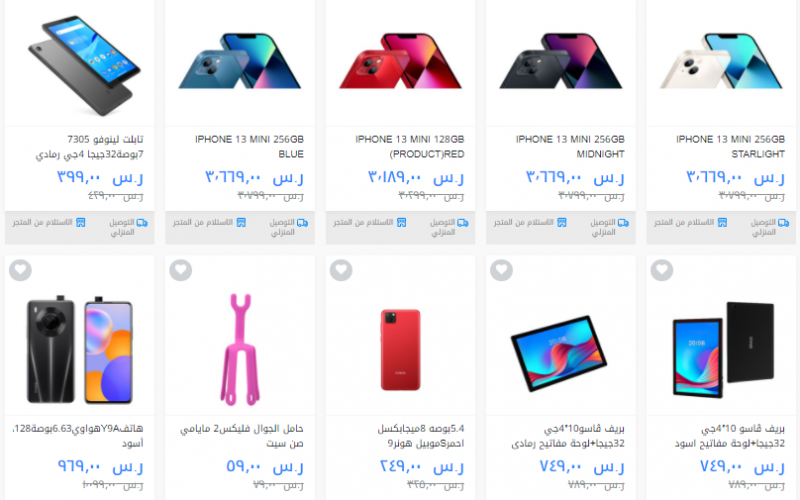The width and height of the screenshot is (800, 500).
Task: Open IPHONE 13 MINI 256GB BLUE product title
Action: coord(249,146)
